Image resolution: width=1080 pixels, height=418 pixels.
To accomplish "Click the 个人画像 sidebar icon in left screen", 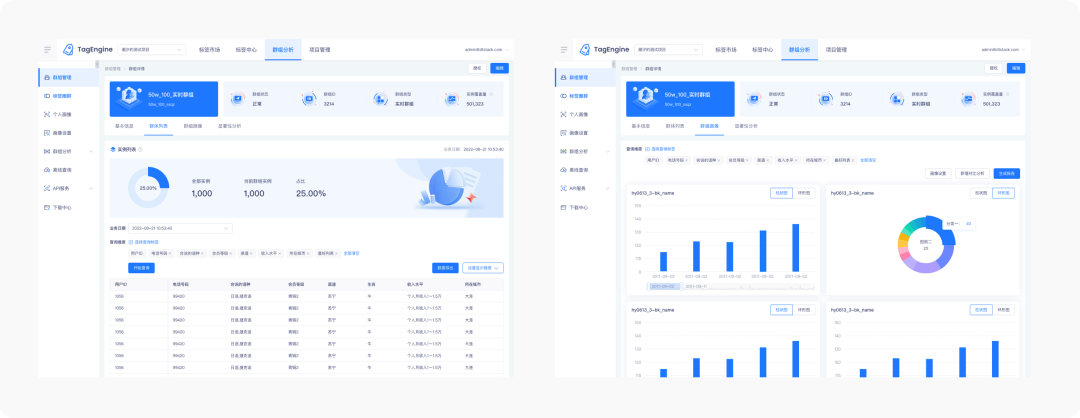I will pyautogui.click(x=46, y=114).
